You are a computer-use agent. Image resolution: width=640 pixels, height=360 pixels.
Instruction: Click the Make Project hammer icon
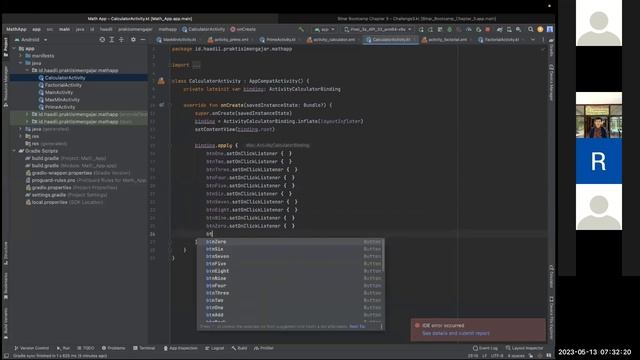click(x=301, y=29)
